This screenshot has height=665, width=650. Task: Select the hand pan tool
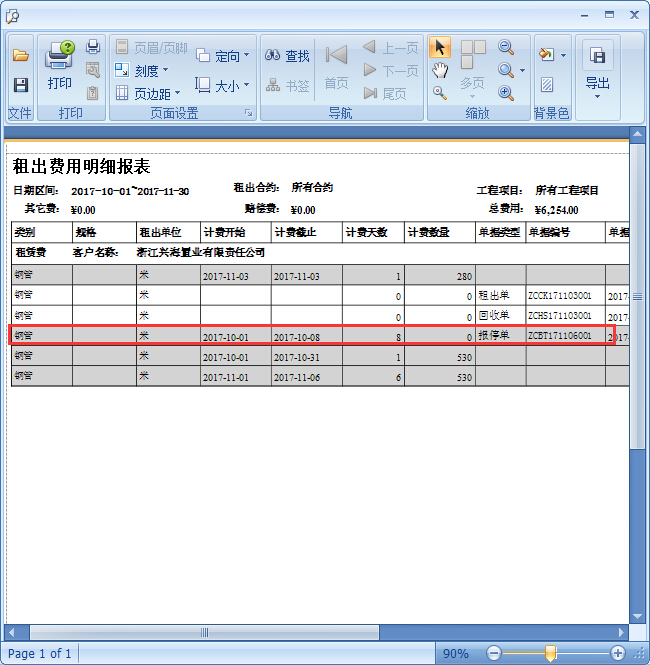pyautogui.click(x=440, y=70)
